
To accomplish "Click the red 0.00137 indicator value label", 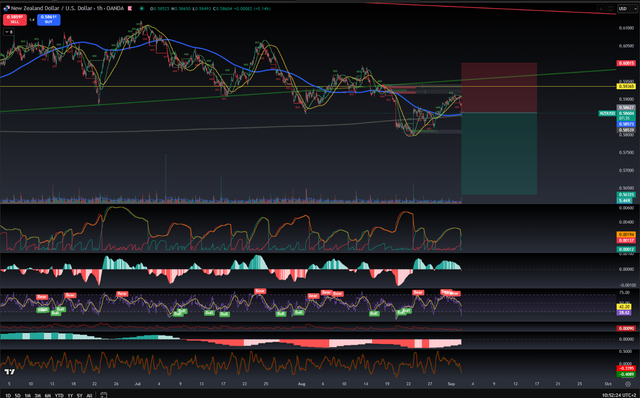I will 626,240.
